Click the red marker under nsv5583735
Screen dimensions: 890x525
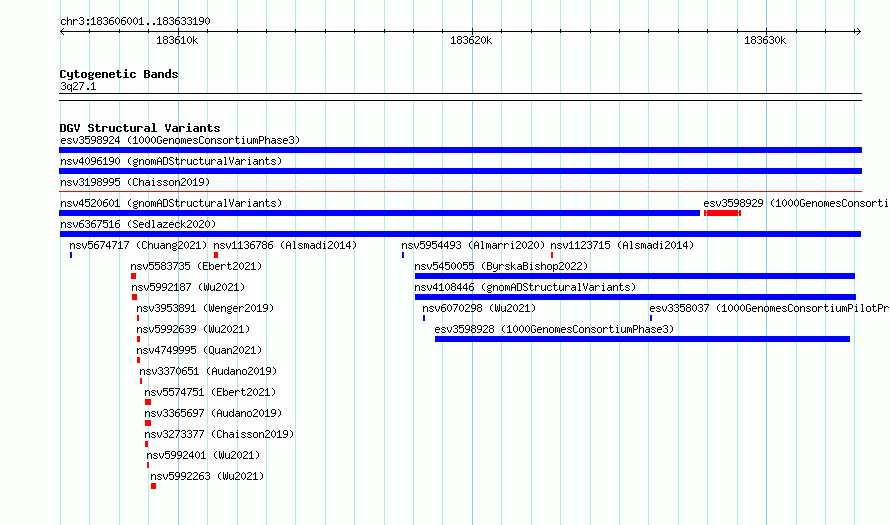133,276
